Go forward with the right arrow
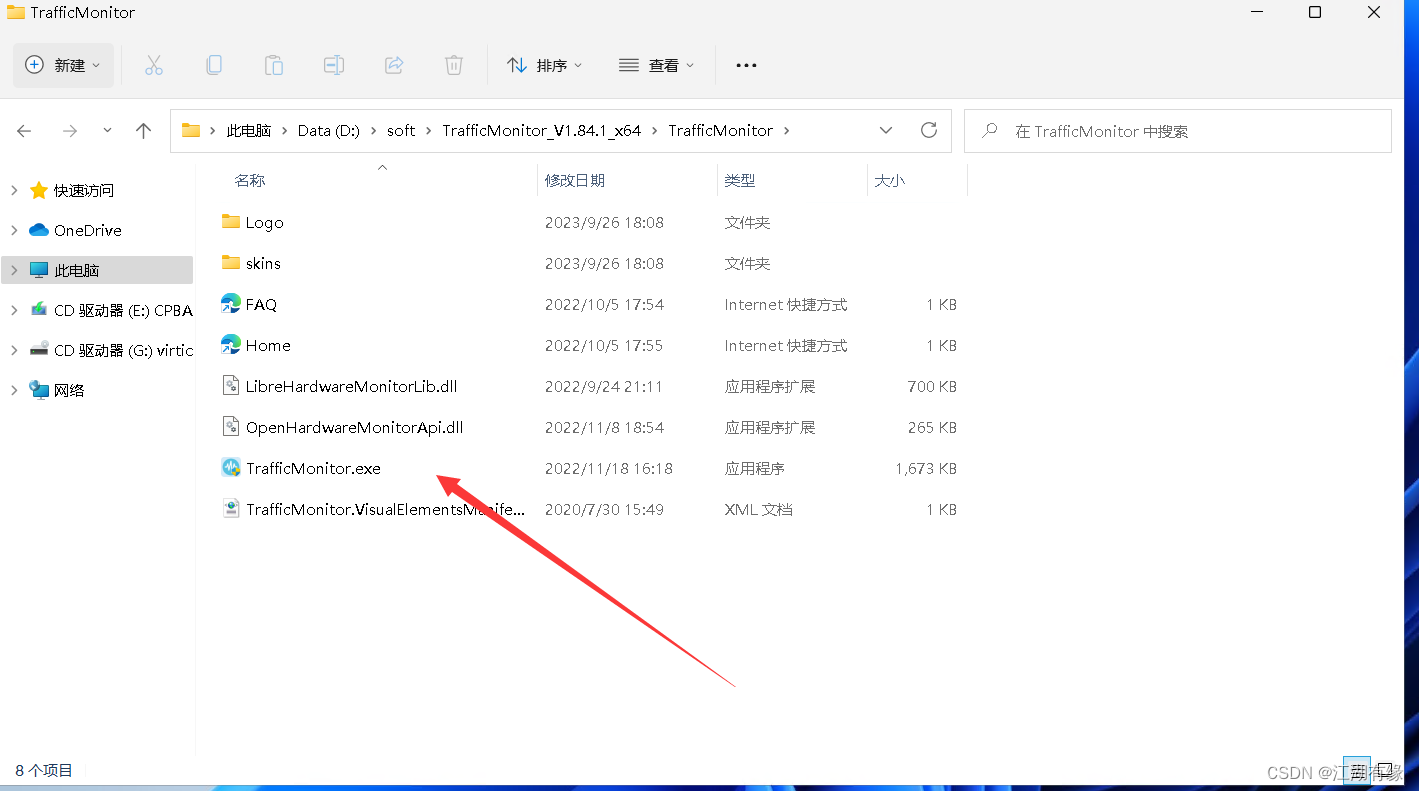The image size is (1419, 791). 69,131
